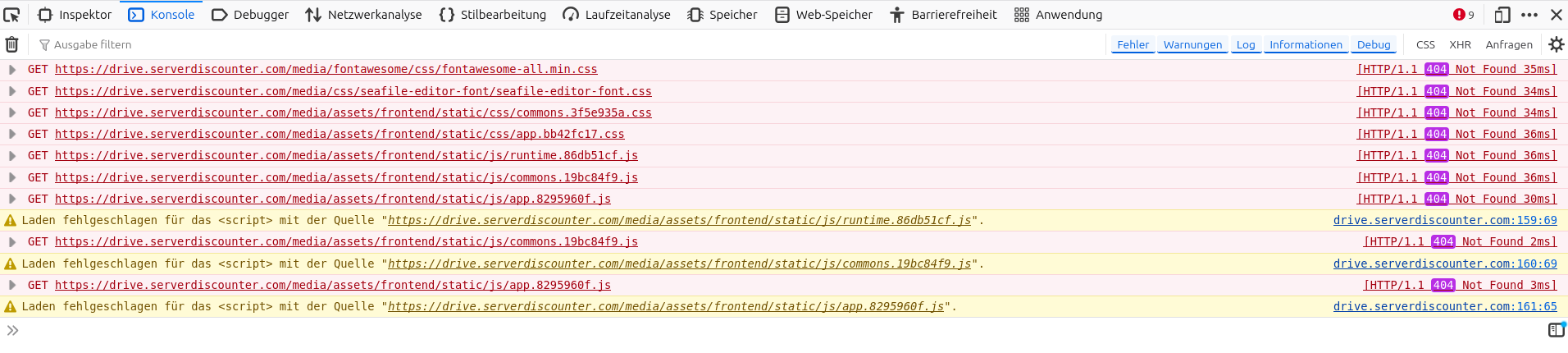1568x353 pixels.
Task: Open source location drive.serverdiscounter.com:159:69
Action: [1444, 220]
